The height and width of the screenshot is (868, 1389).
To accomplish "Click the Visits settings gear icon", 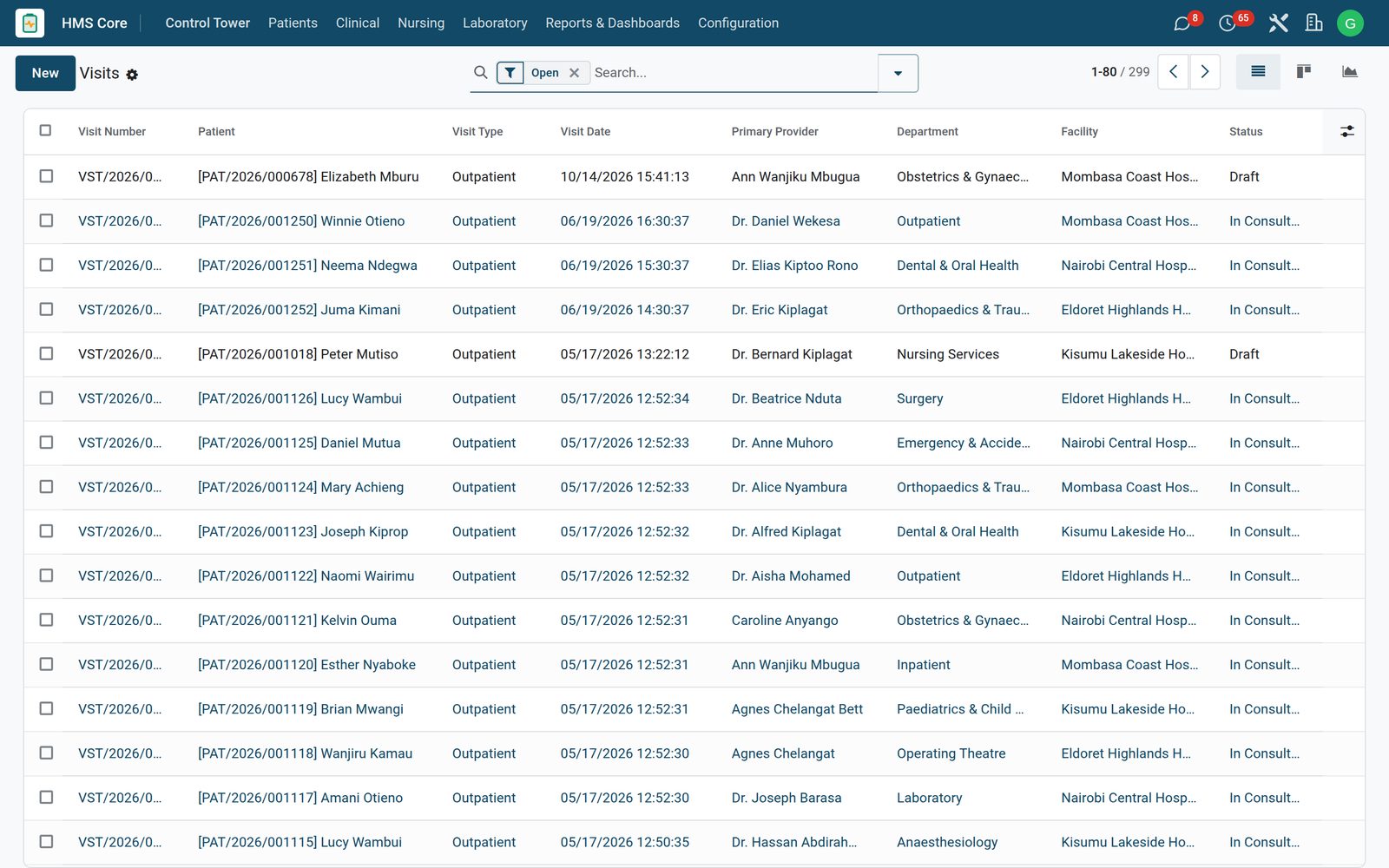I will tap(132, 75).
